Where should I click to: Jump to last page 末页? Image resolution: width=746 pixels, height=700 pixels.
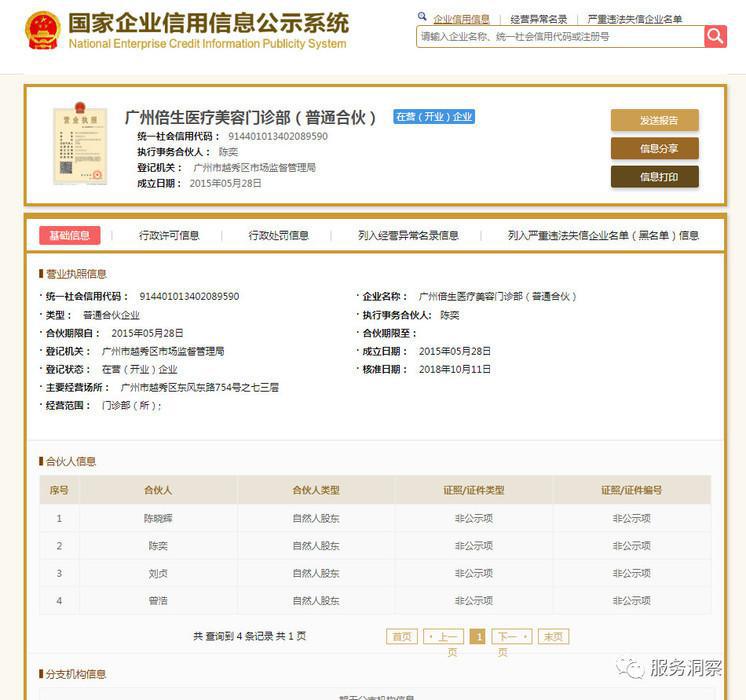pos(553,636)
